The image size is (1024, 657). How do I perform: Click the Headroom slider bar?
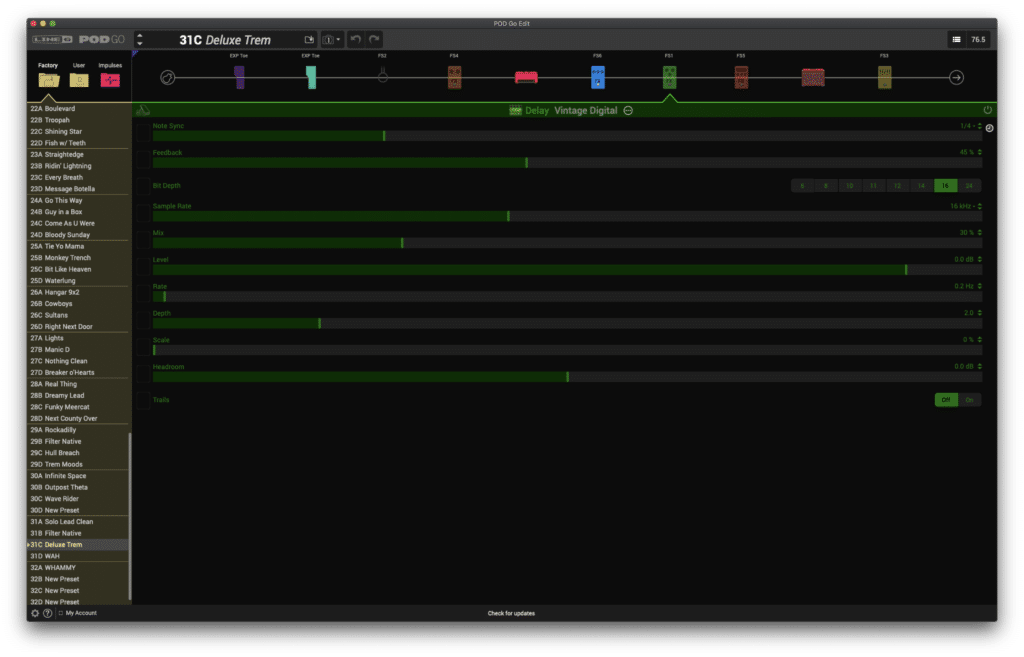[567, 377]
